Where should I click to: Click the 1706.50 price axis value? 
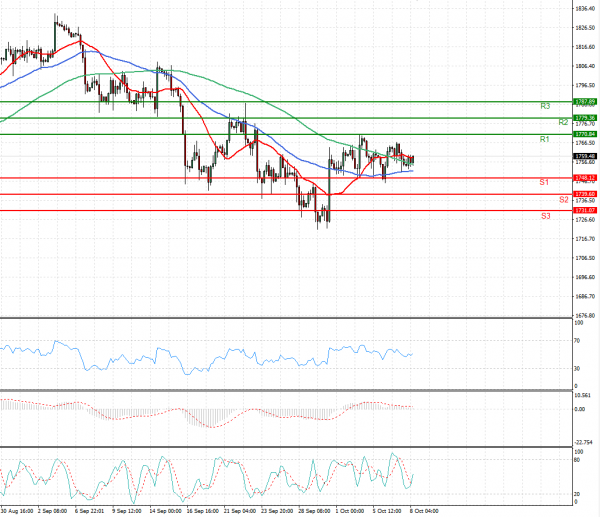585,258
